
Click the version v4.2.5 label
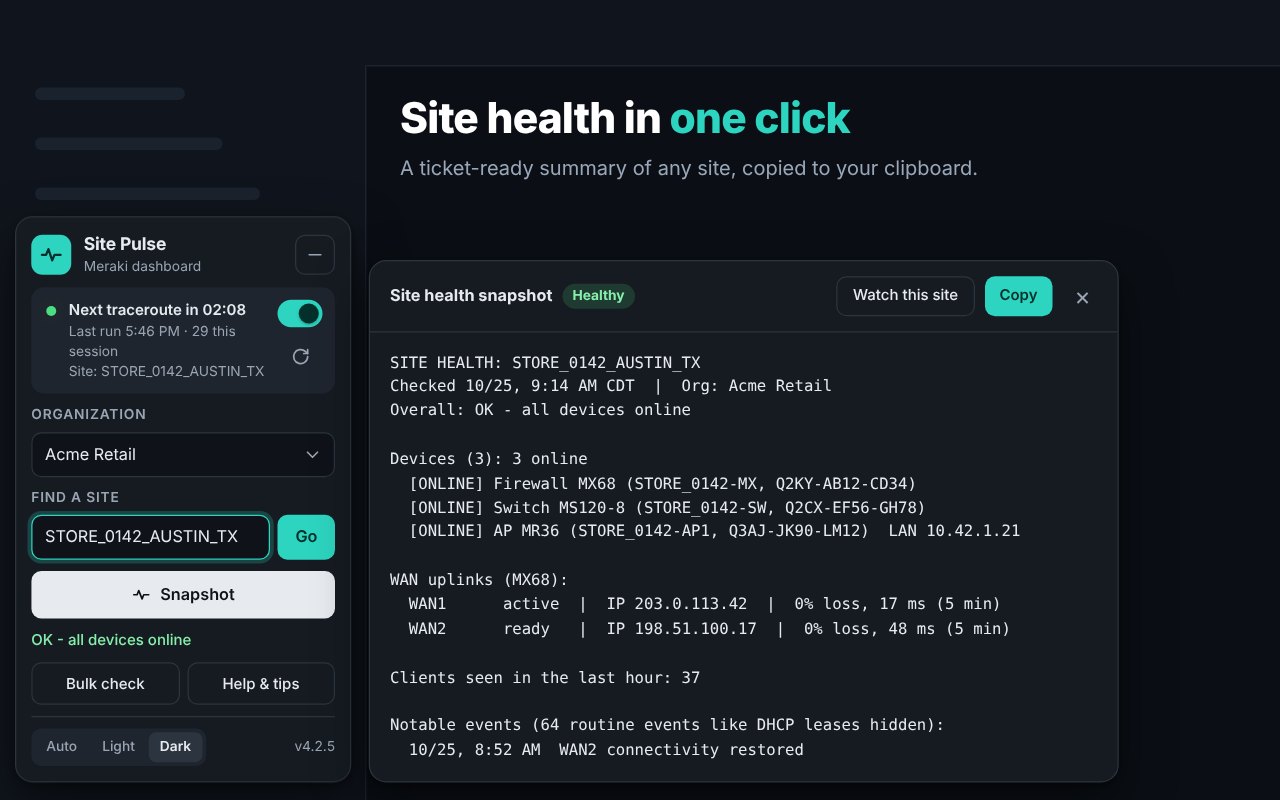(x=314, y=747)
